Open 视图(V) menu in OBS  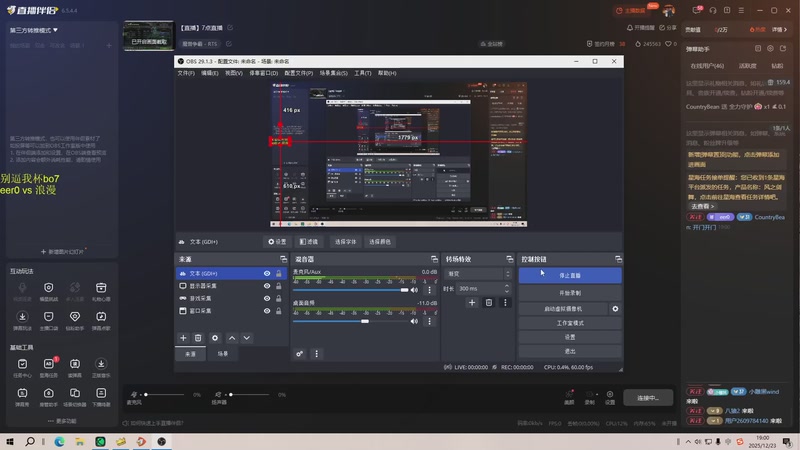tap(234, 73)
